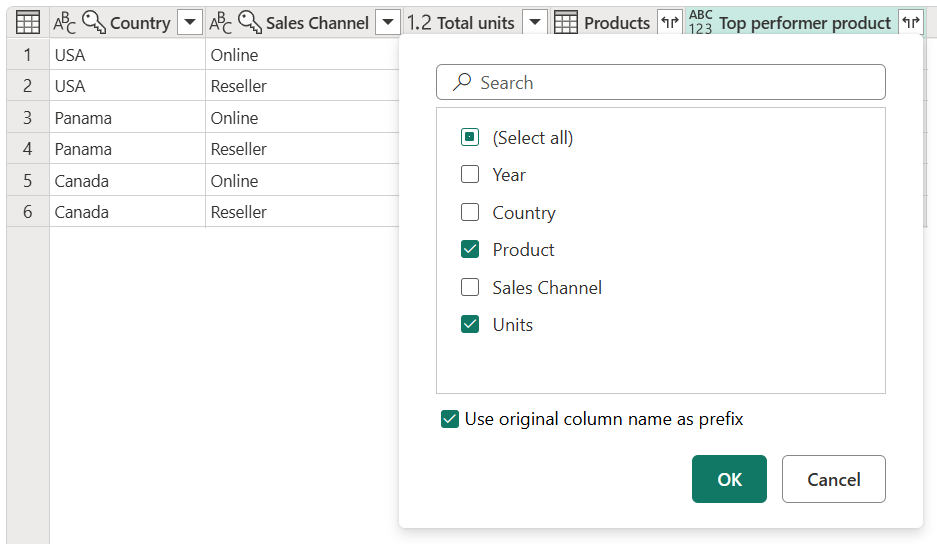Click the Products column expand icon

tap(669, 22)
